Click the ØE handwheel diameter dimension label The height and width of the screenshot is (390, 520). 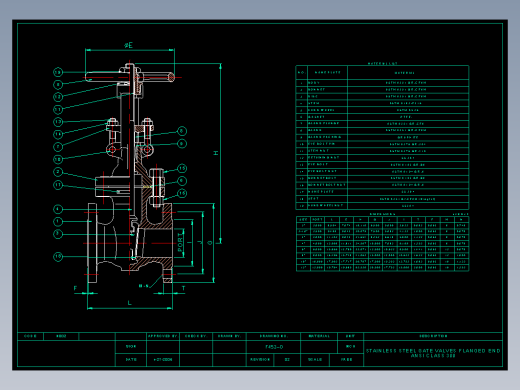(x=129, y=45)
